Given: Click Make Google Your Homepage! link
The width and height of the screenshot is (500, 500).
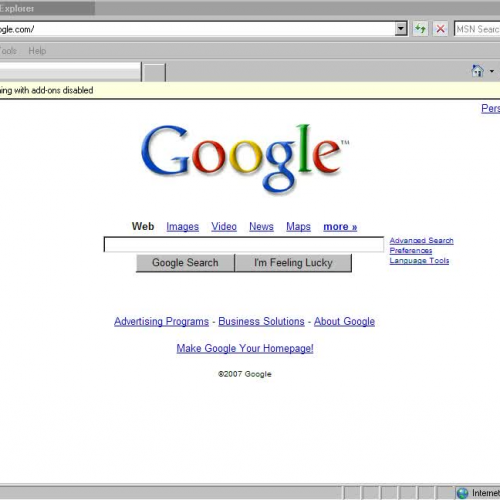Looking at the screenshot, I should coord(245,348).
